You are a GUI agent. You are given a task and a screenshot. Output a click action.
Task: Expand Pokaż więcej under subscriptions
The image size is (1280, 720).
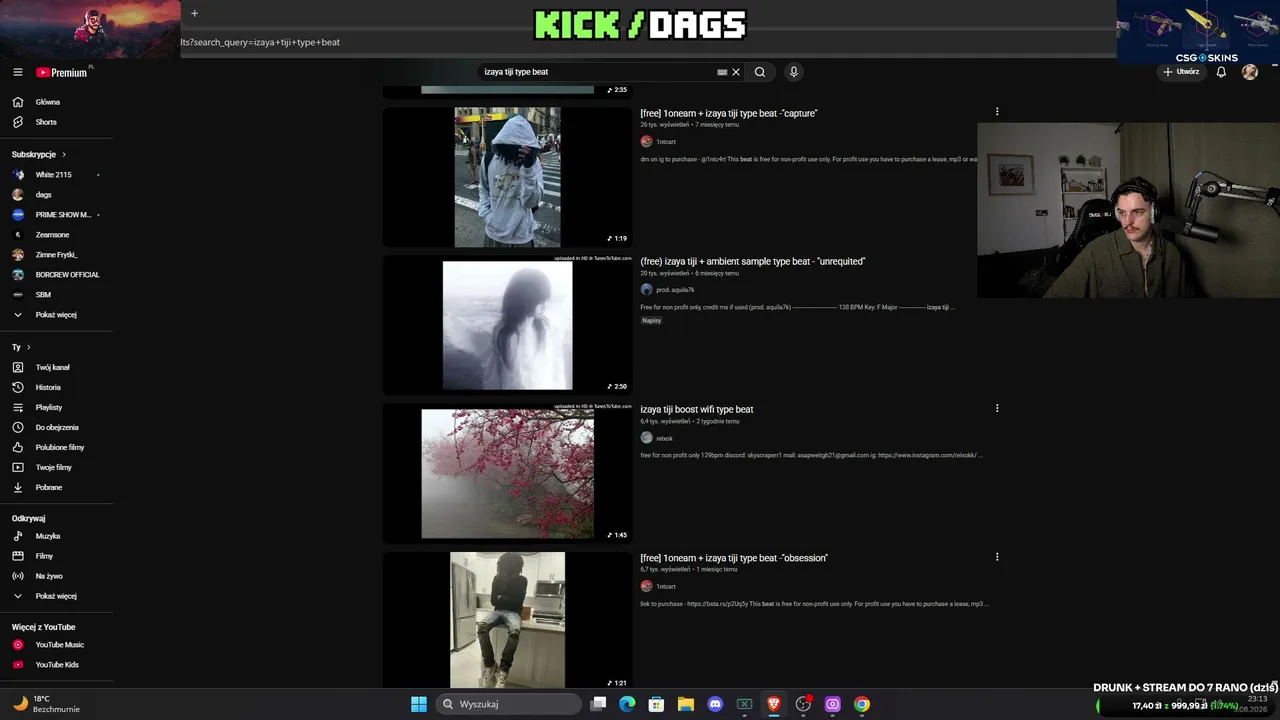click(55, 315)
